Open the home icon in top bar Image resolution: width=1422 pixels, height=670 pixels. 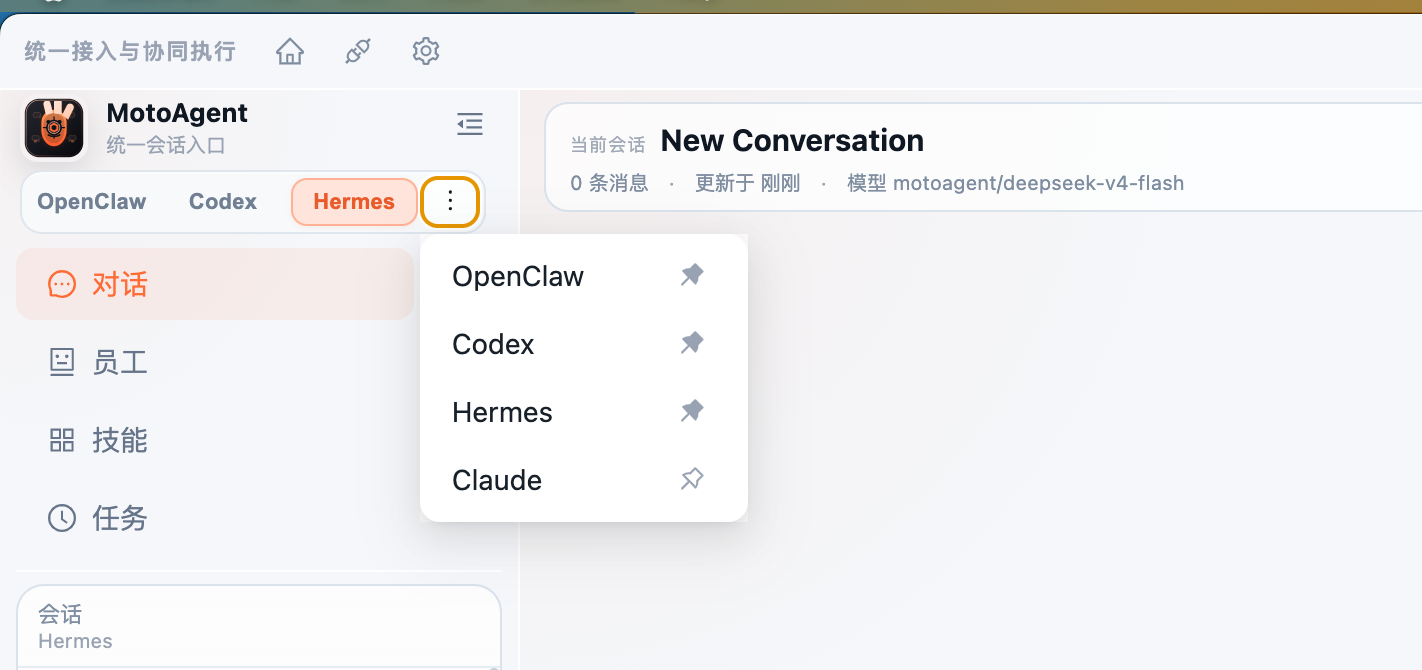point(290,51)
